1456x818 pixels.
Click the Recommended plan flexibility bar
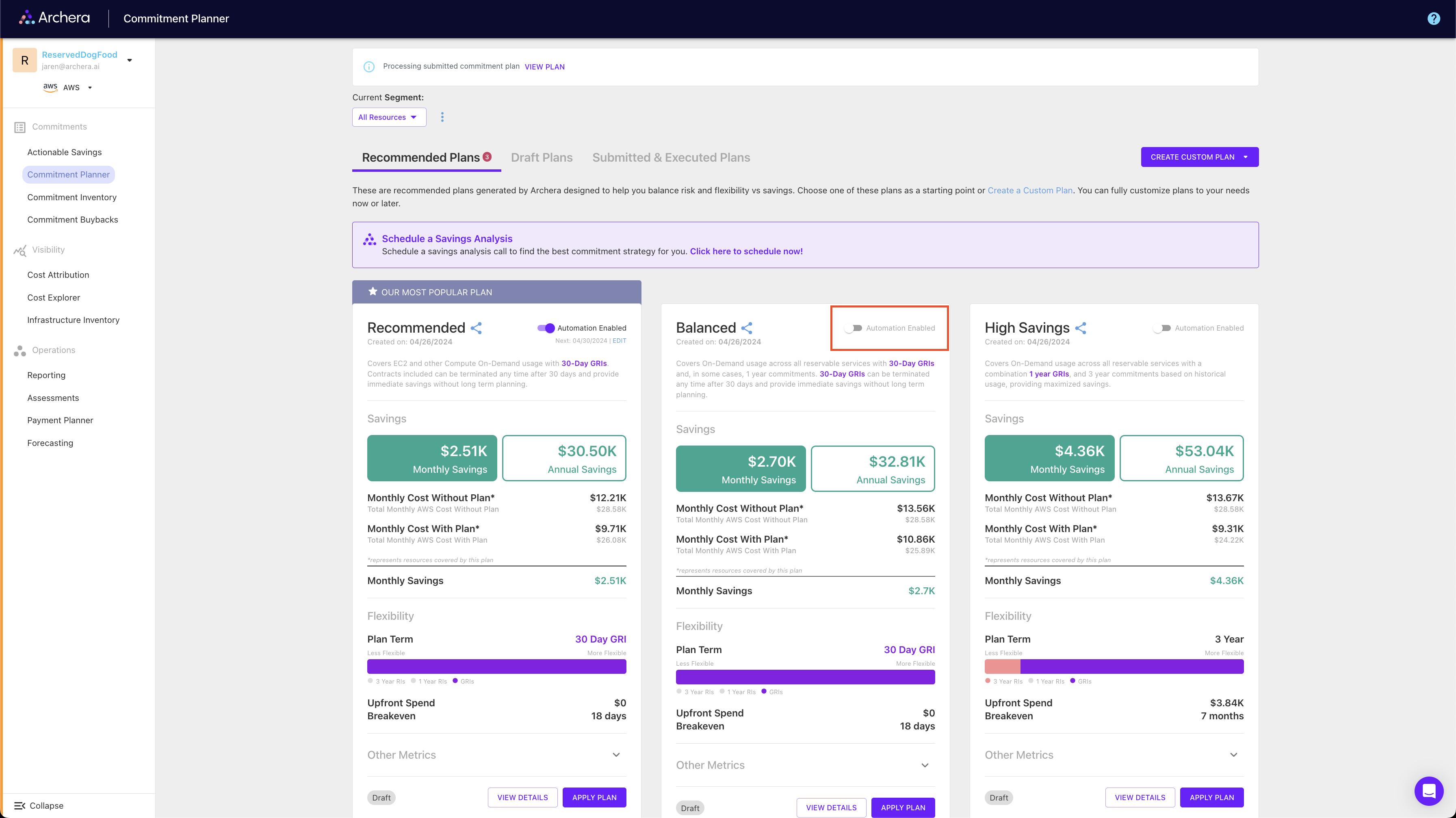point(496,667)
